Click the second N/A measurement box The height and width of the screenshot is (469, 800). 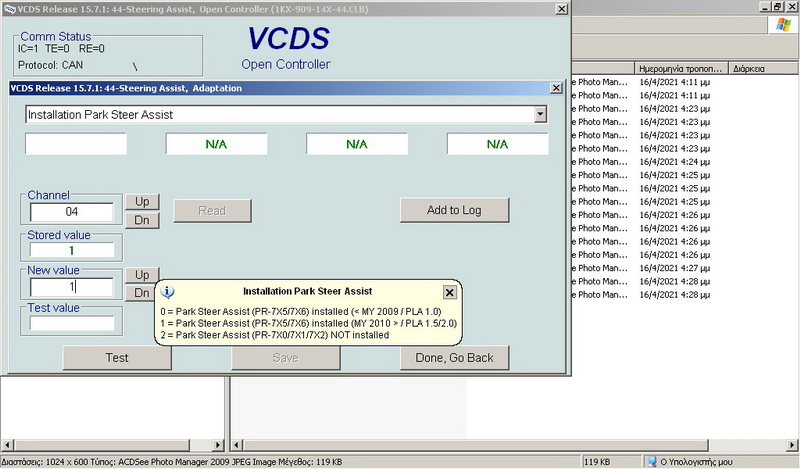pos(216,144)
